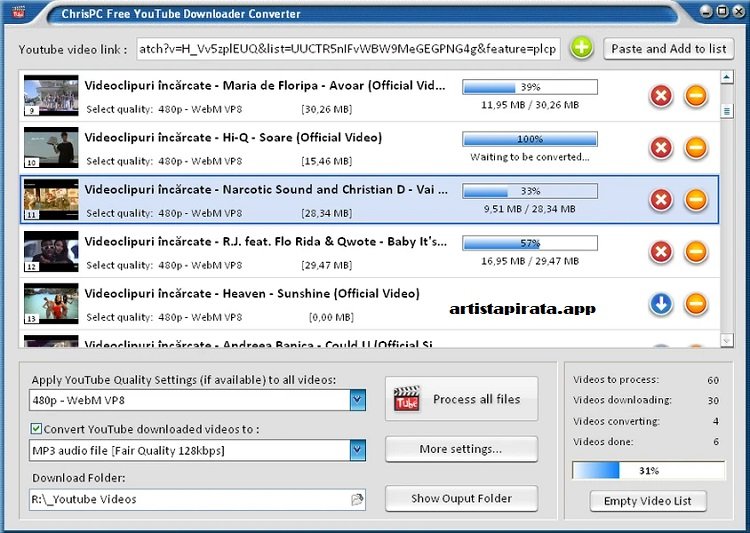
Task: Click the app logo in the title bar
Action: (x=18, y=12)
